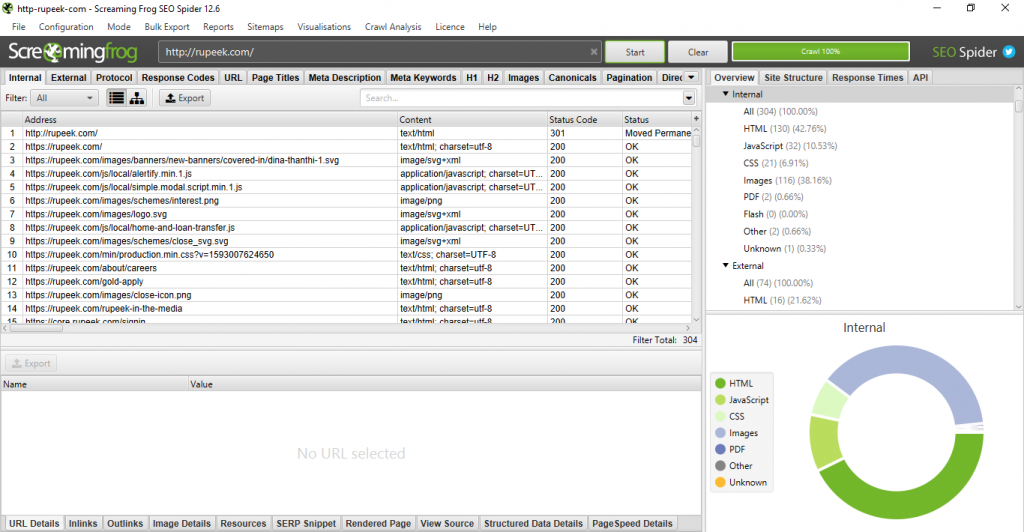The width and height of the screenshot is (1024, 532).
Task: Select Images (116) overview item
Action: tap(787, 180)
